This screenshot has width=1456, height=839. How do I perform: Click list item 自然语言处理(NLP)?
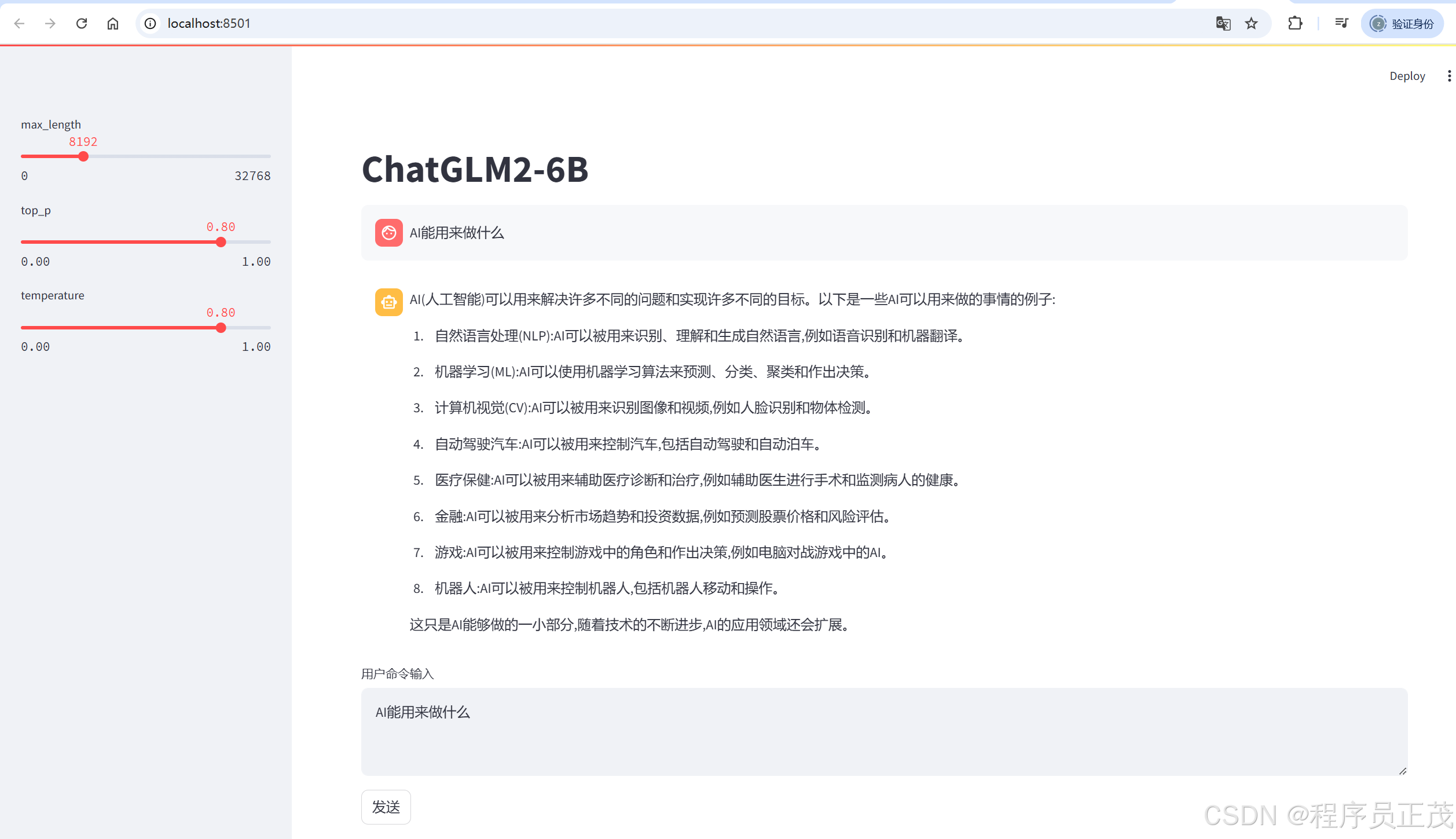699,336
